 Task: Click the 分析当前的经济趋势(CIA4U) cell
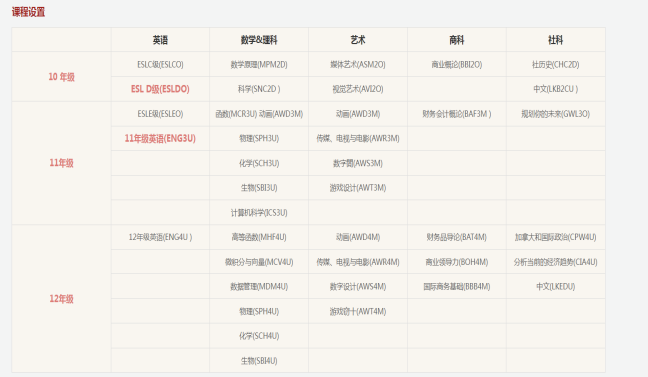556,262
